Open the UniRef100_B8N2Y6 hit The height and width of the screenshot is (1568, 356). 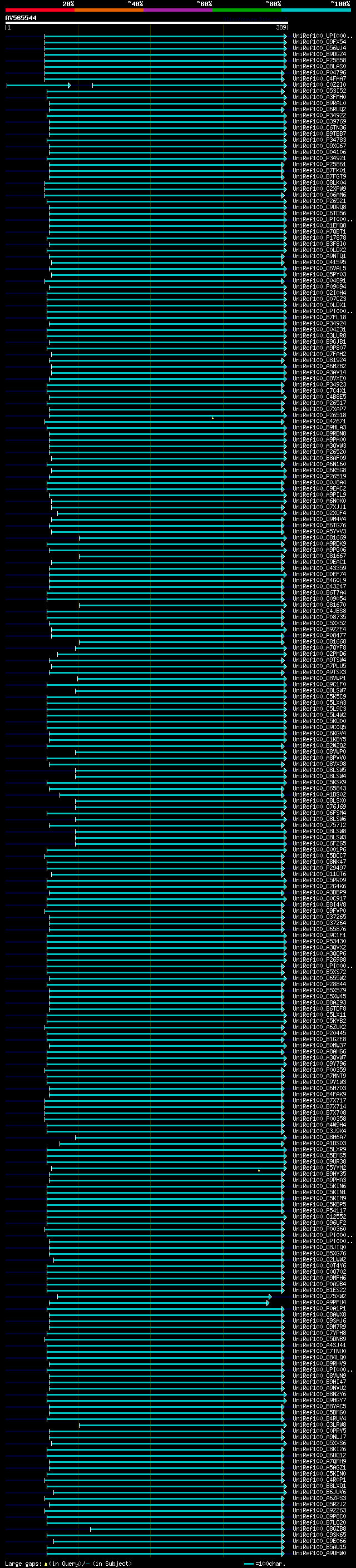tap(319, 1394)
